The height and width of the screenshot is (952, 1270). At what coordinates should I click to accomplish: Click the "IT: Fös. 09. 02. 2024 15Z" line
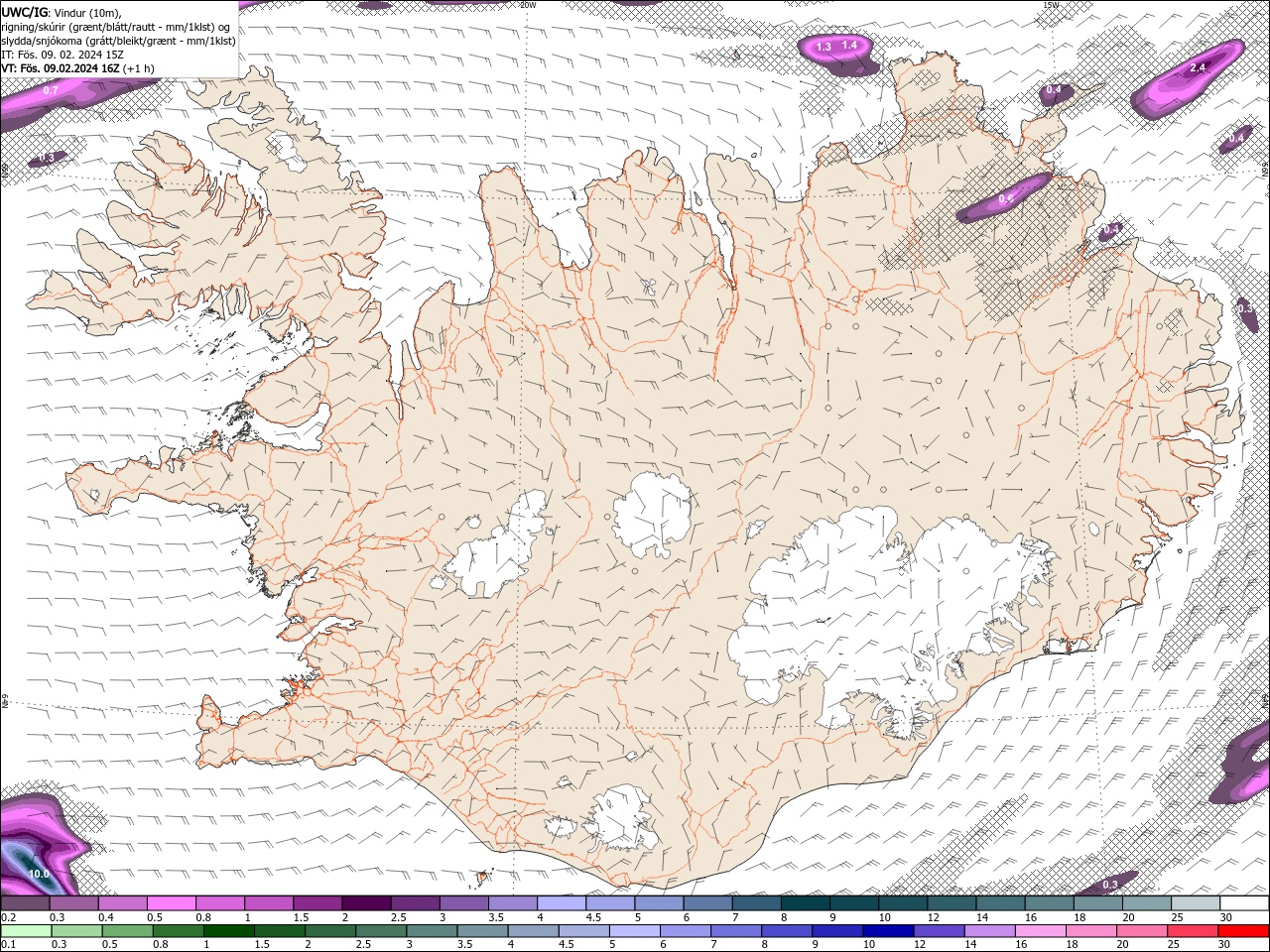point(63,55)
